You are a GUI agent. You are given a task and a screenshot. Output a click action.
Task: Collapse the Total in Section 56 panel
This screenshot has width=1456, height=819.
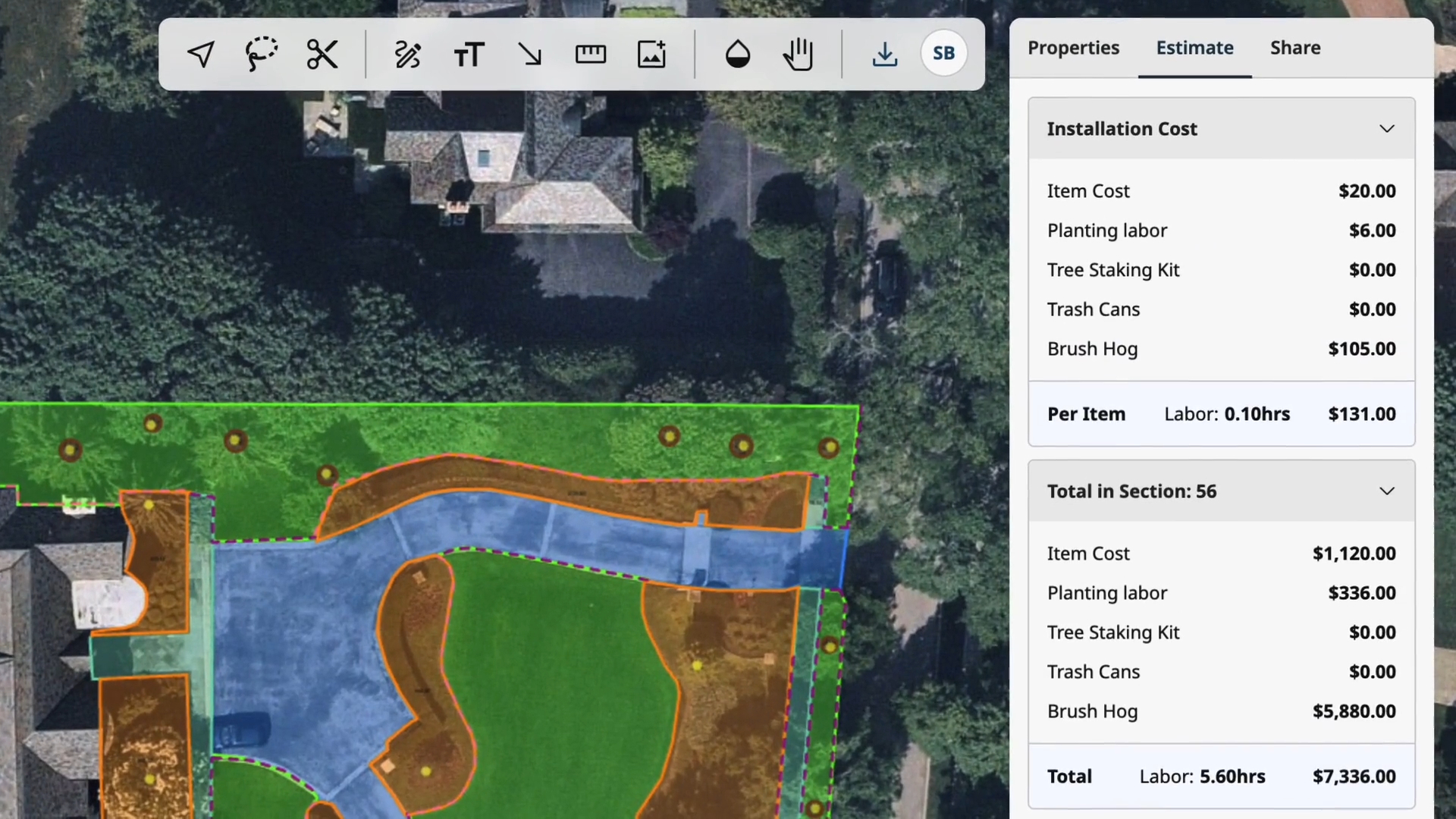coord(1386,491)
